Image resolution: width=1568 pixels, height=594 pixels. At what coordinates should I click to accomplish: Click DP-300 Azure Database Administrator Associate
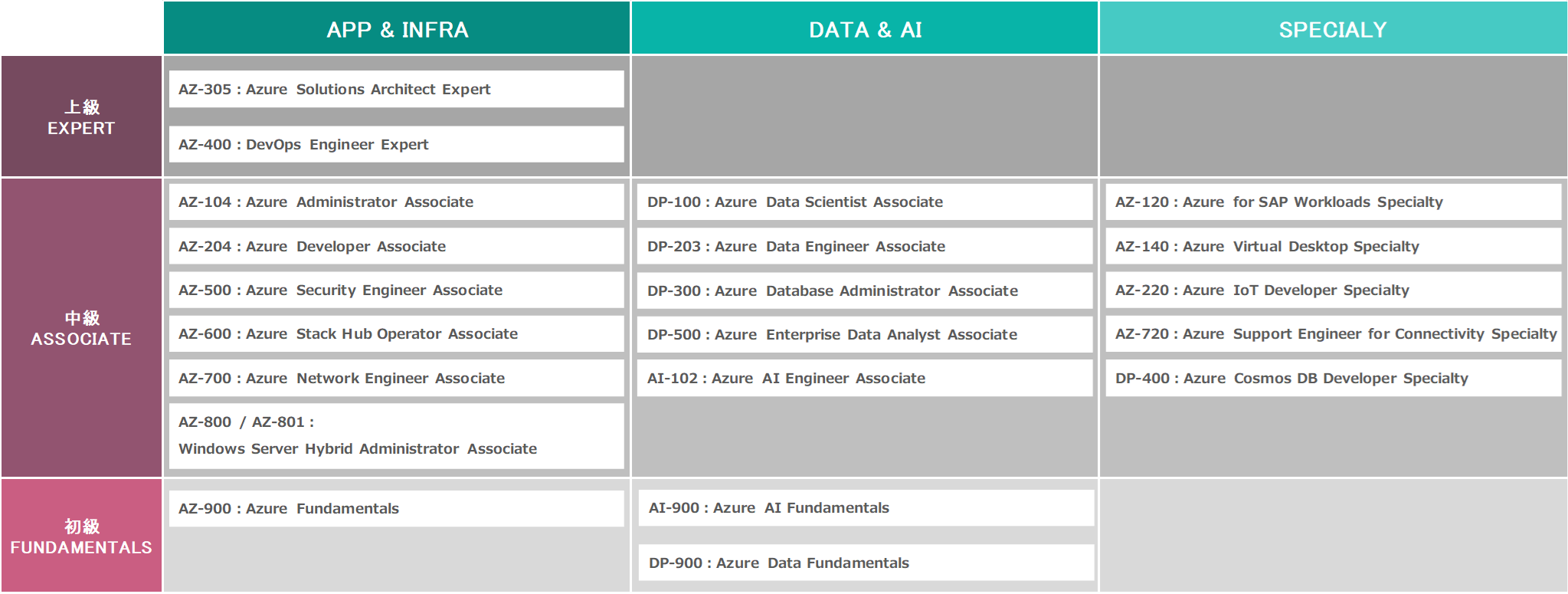click(864, 290)
